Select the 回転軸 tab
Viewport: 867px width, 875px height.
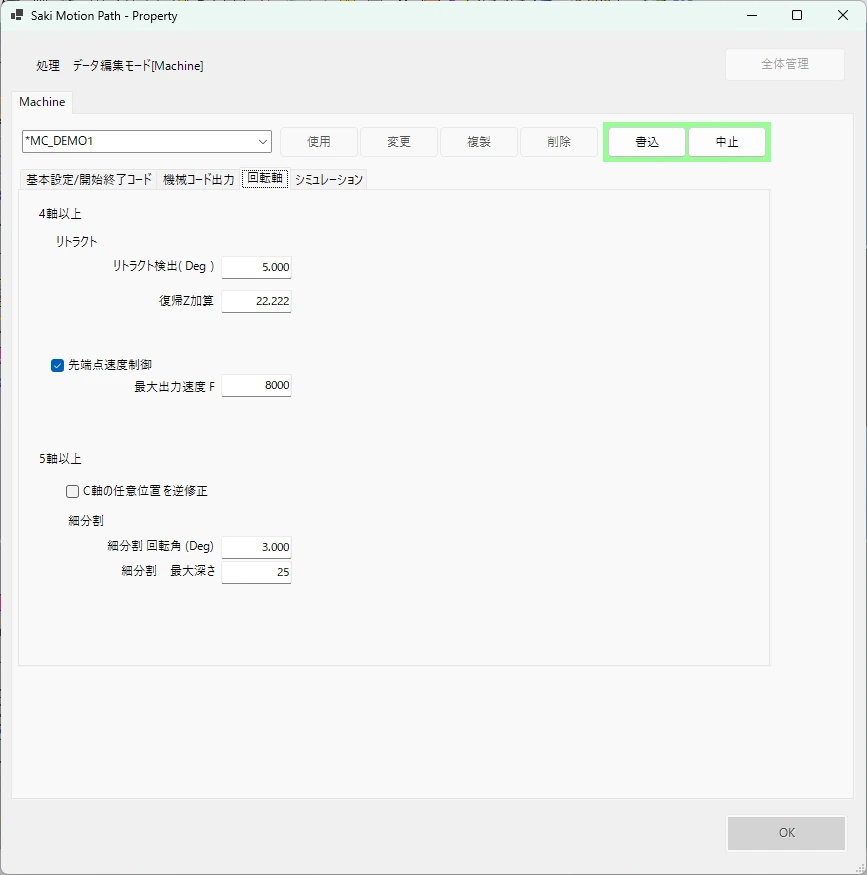[265, 178]
